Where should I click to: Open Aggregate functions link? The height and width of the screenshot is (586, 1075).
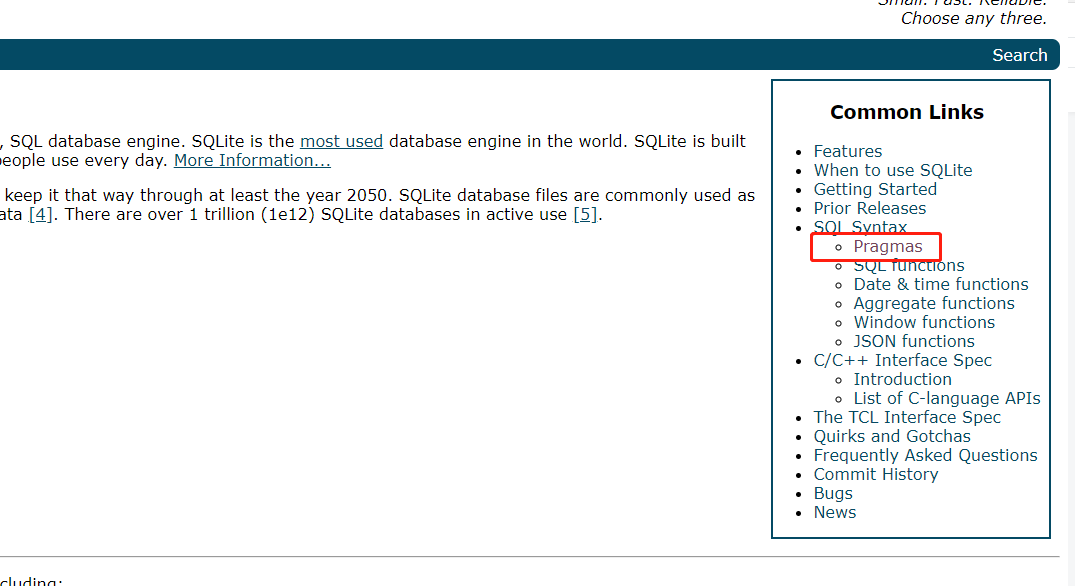pyautogui.click(x=934, y=304)
